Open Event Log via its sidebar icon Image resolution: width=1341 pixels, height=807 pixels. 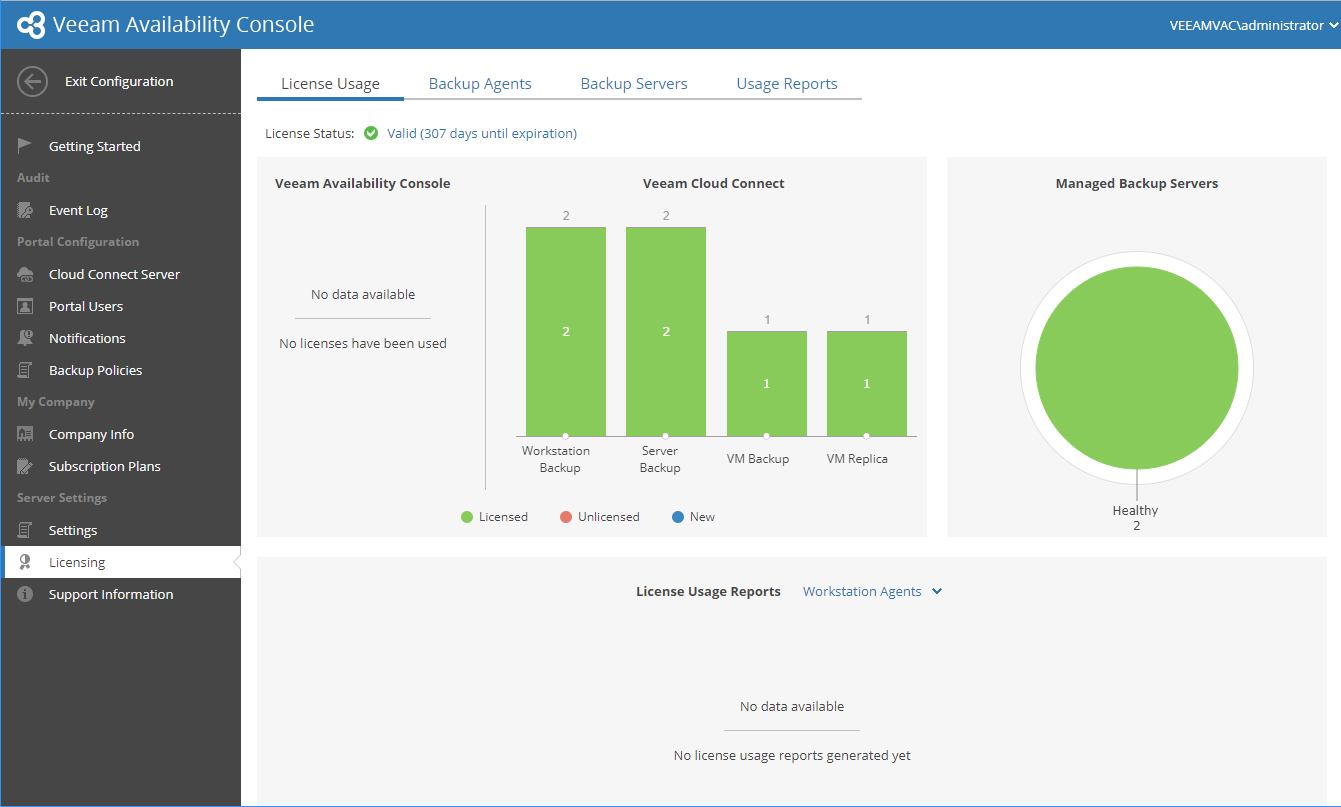click(x=26, y=210)
